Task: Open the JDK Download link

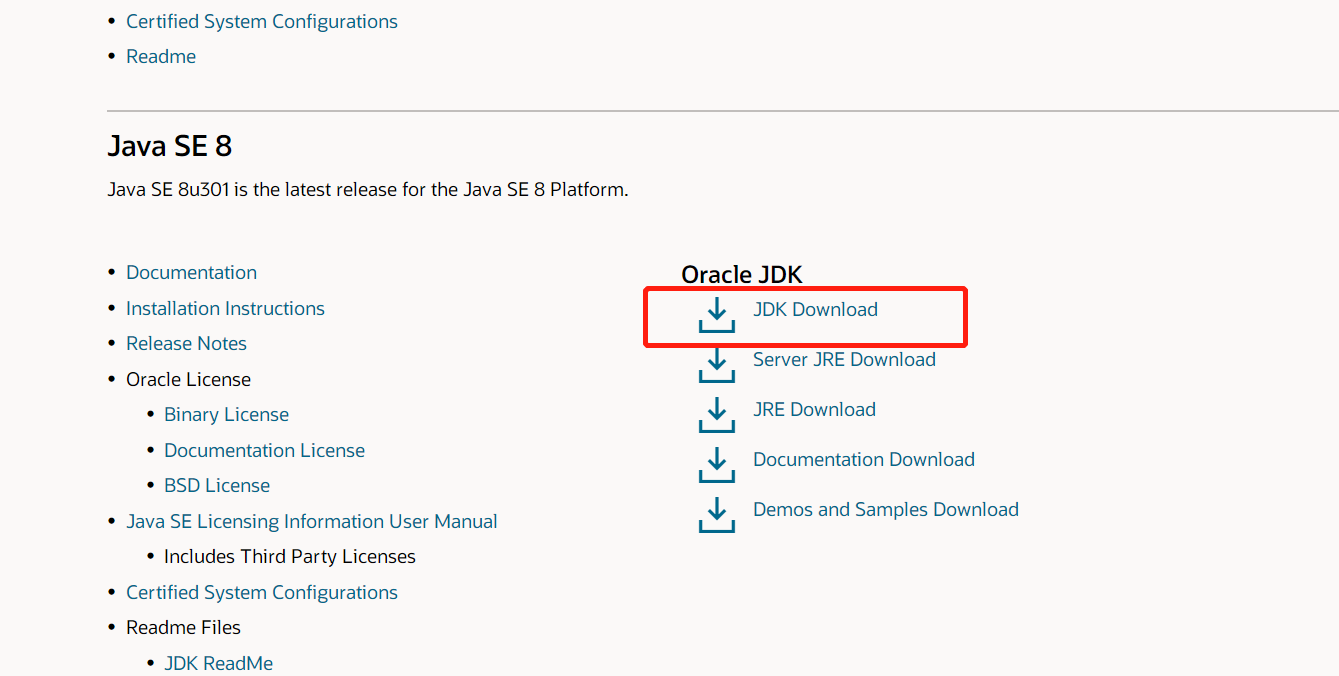Action: click(x=815, y=309)
